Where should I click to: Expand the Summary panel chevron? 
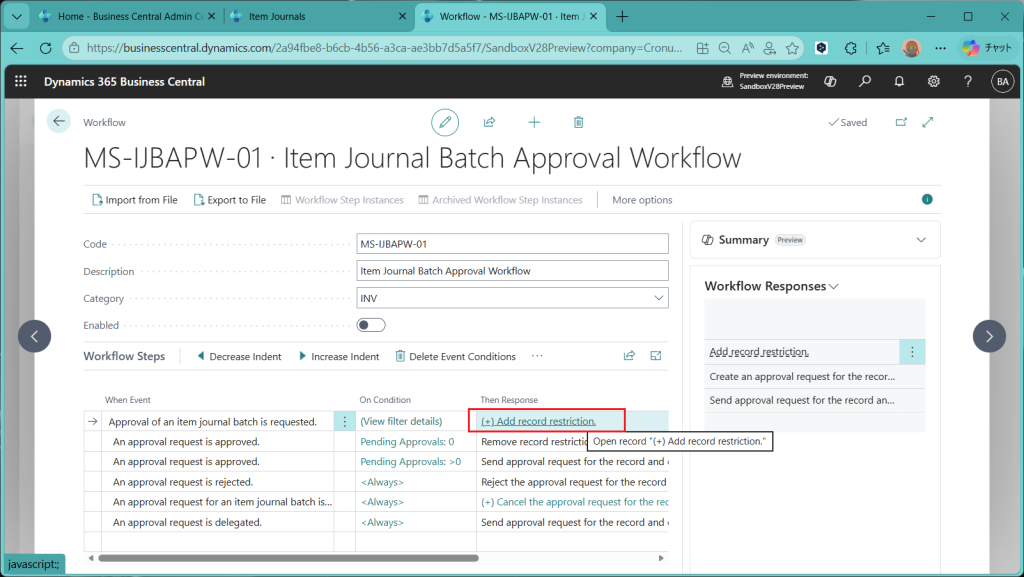tap(921, 240)
